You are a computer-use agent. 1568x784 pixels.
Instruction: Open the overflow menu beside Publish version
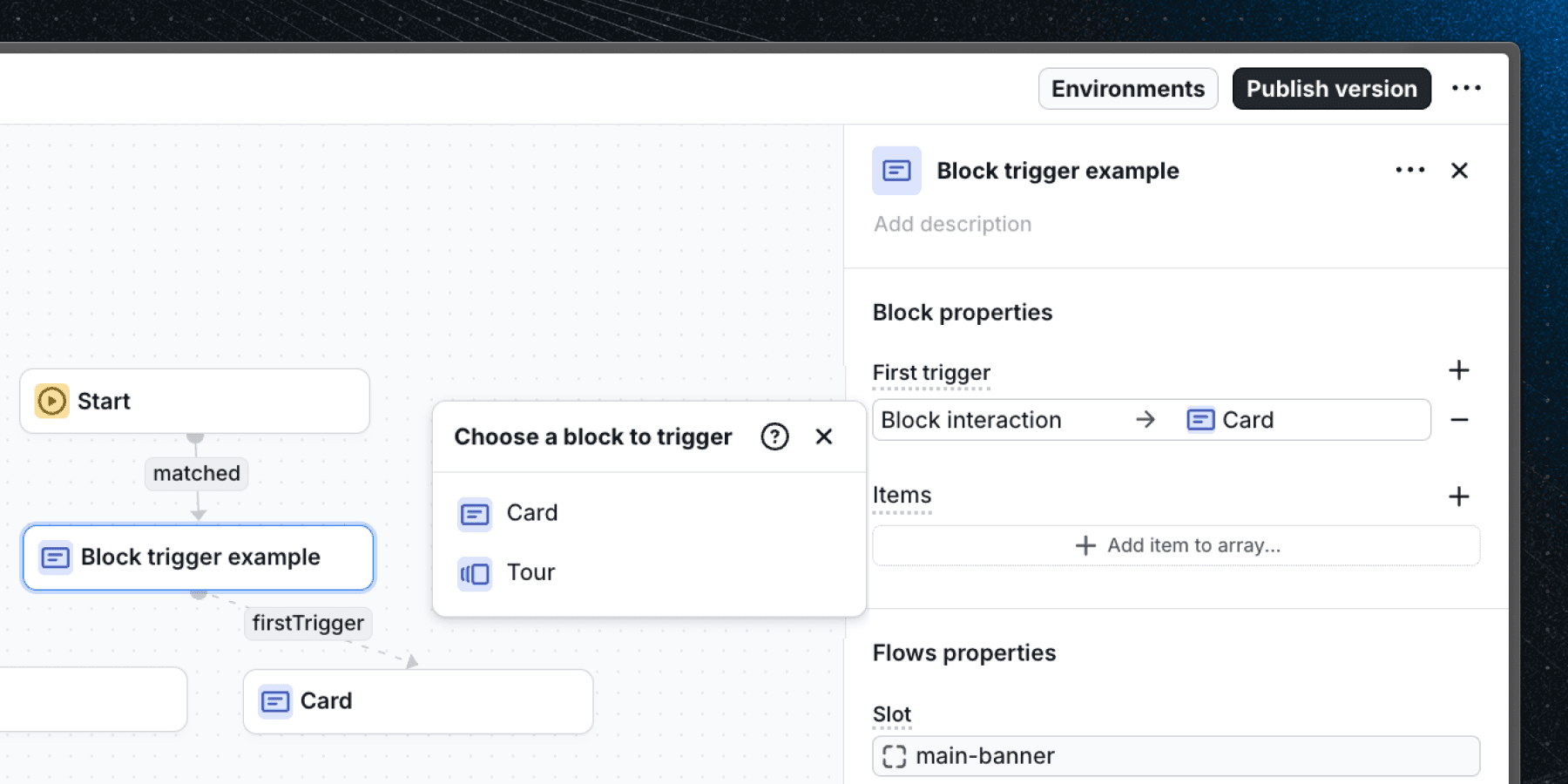coord(1467,88)
